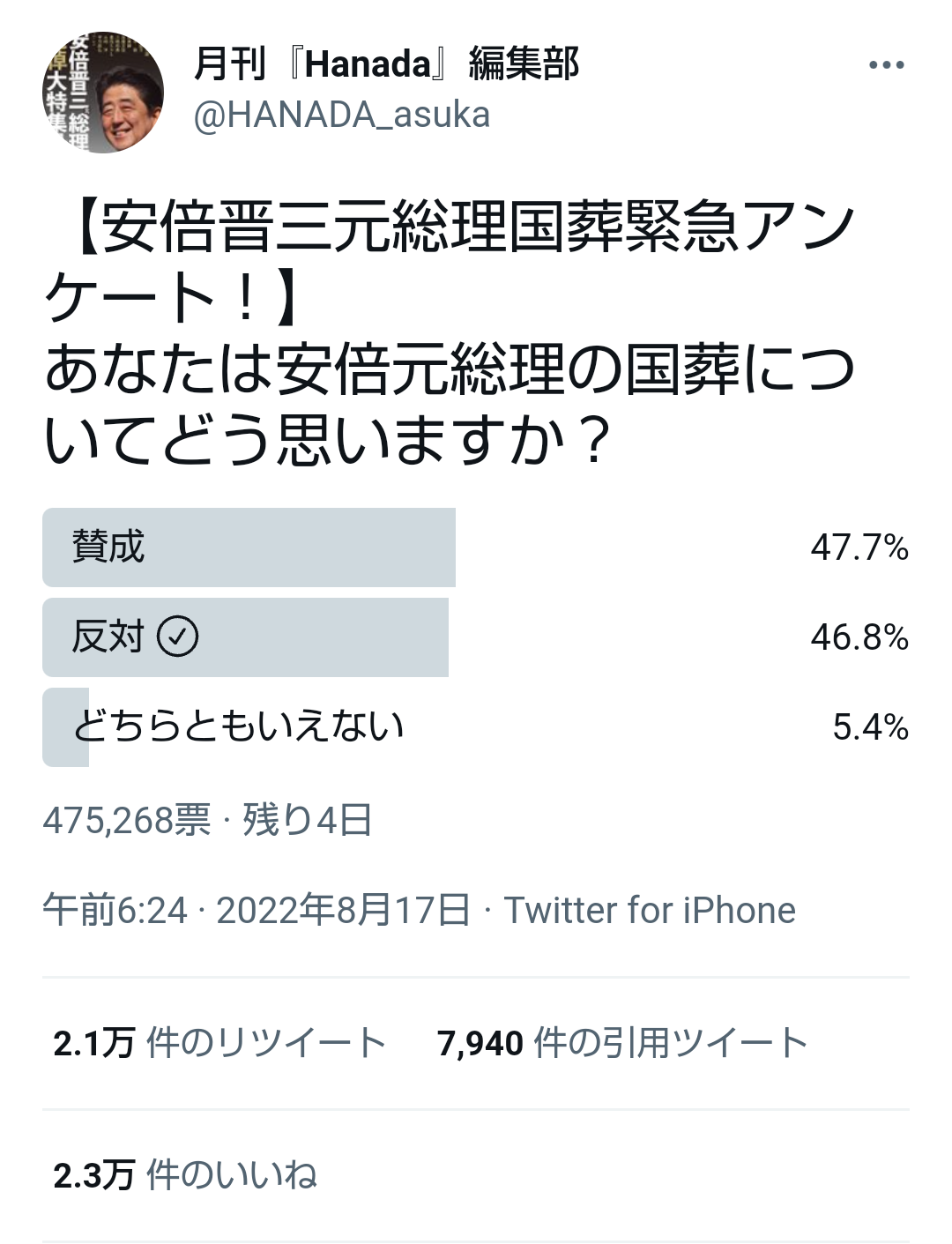This screenshot has width=952, height=1244.
Task: Select the どちらともいえない poll option
Action: (476, 727)
